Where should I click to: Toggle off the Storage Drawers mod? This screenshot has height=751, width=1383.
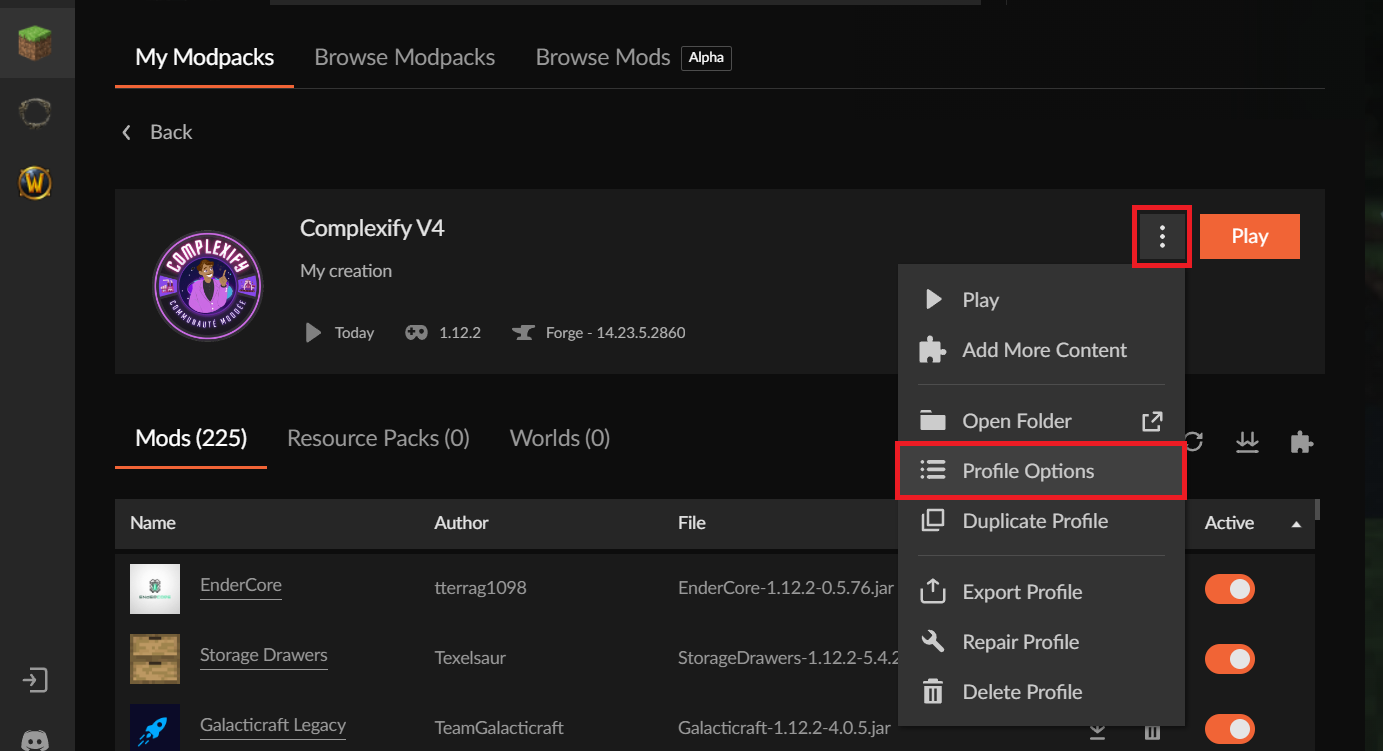1229,659
